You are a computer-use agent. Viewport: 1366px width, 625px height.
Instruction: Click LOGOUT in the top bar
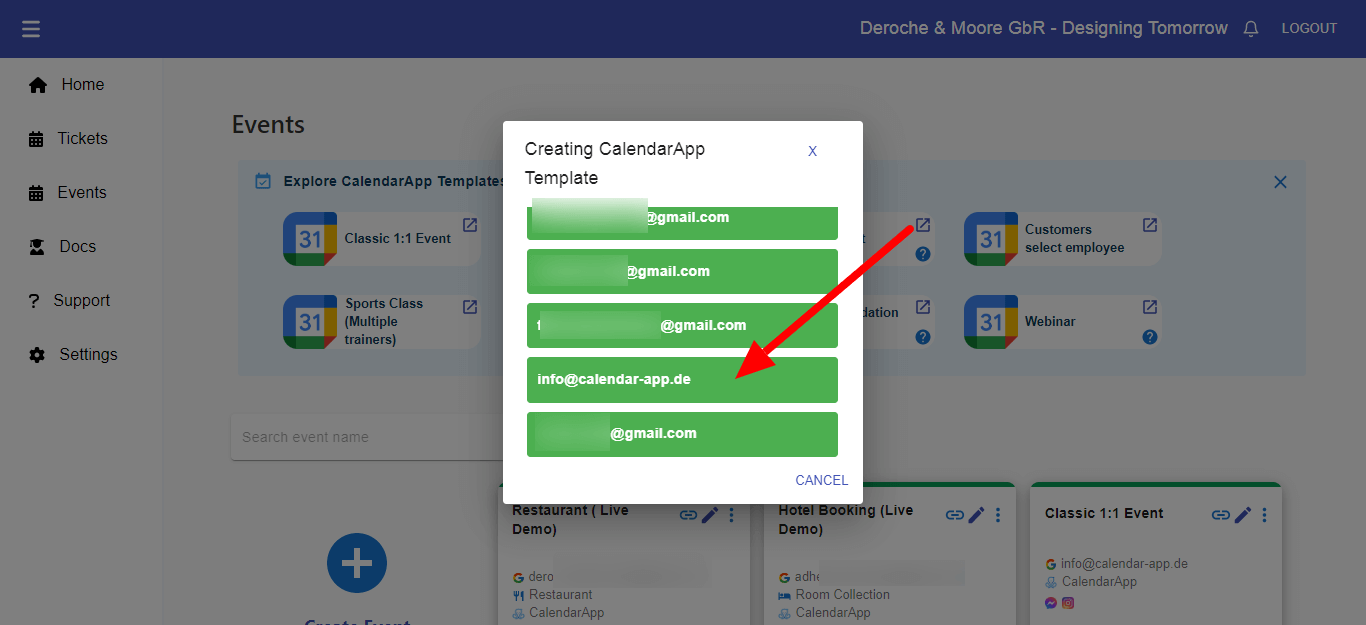(x=1308, y=28)
